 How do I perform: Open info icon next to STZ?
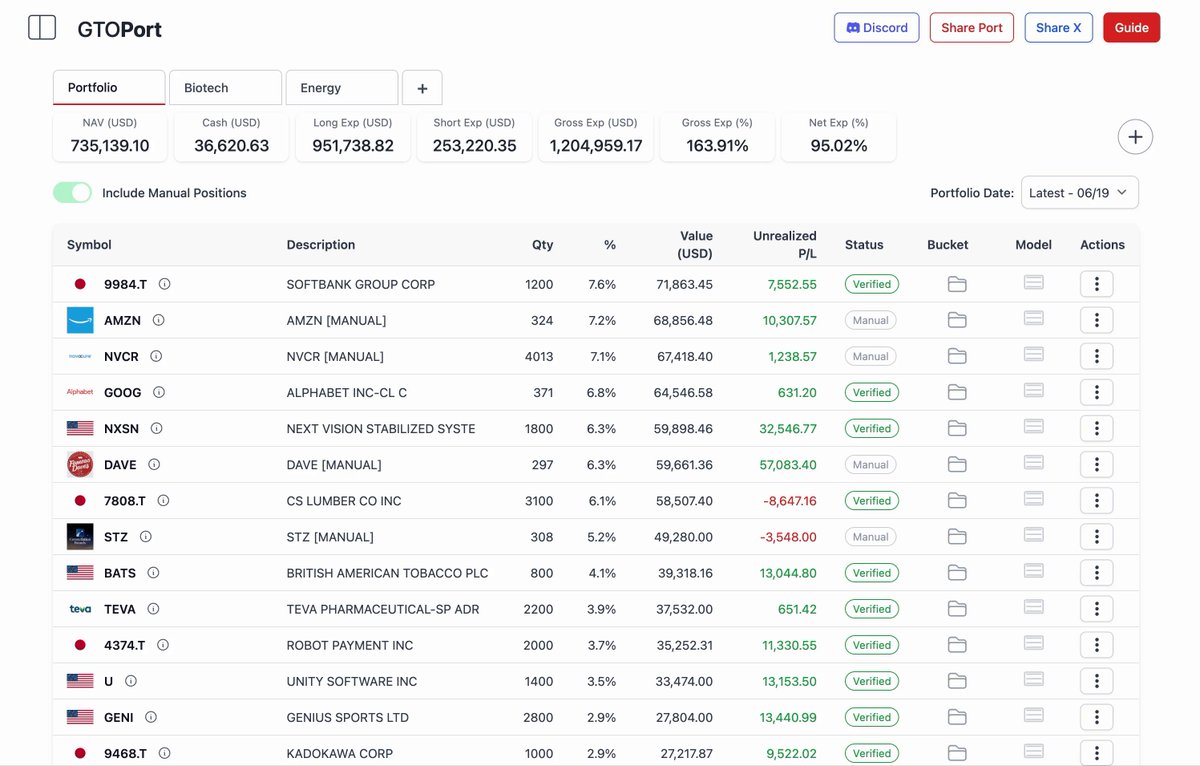click(145, 536)
